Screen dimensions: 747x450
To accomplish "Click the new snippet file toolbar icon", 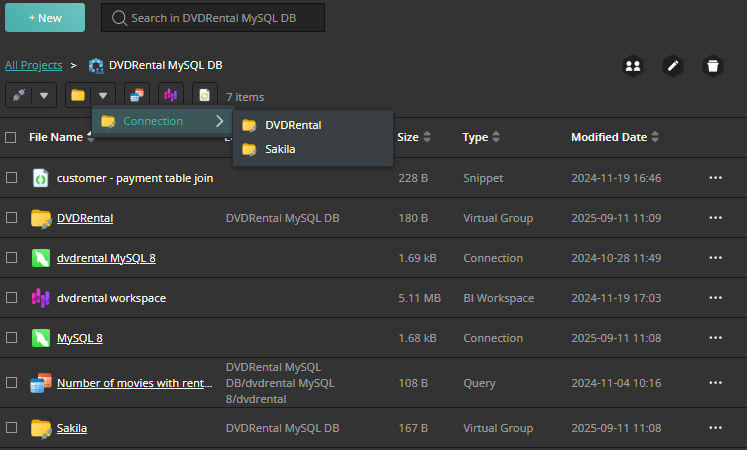I will coord(204,96).
